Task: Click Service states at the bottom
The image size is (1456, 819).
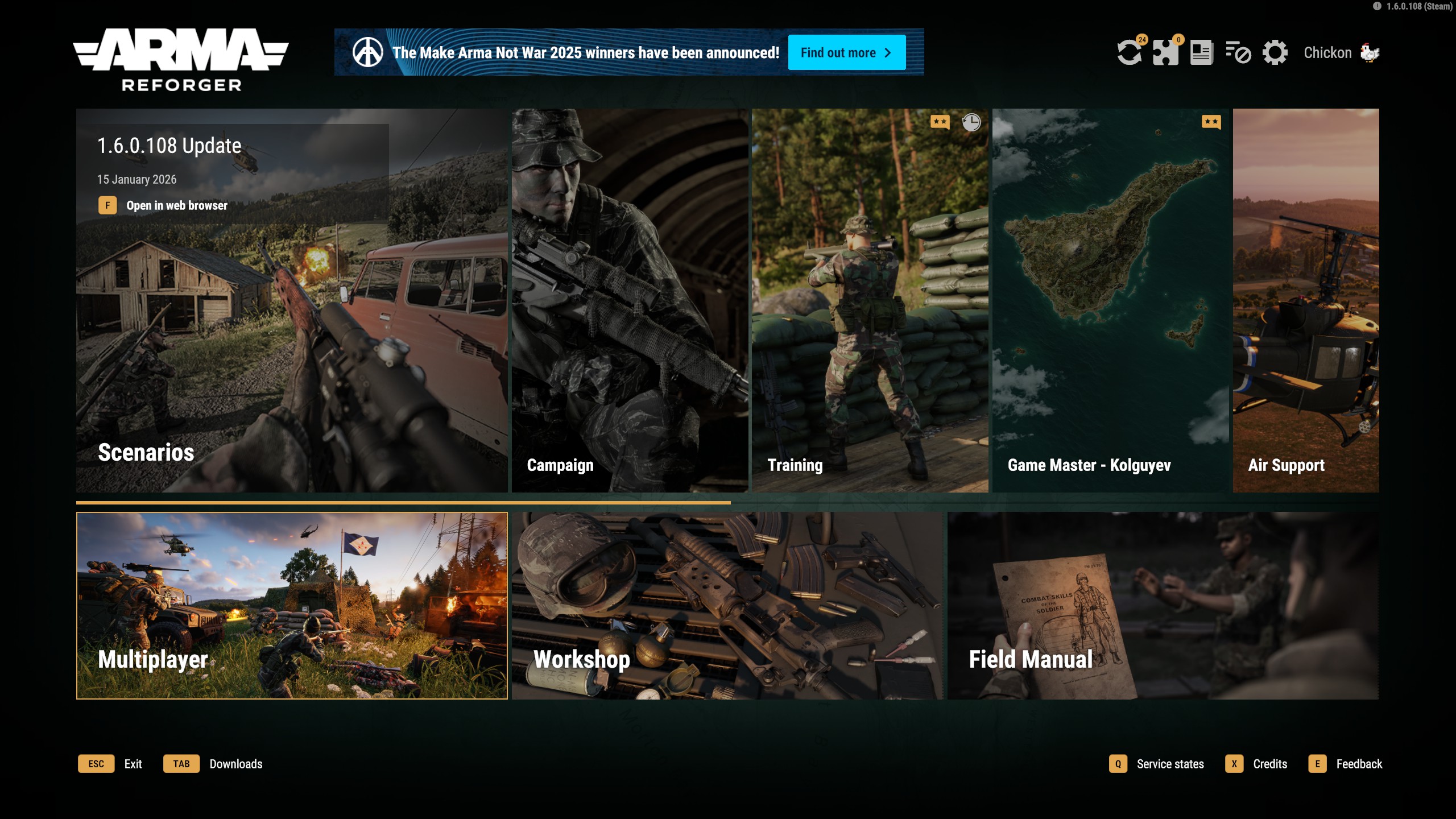Action: (x=1169, y=764)
